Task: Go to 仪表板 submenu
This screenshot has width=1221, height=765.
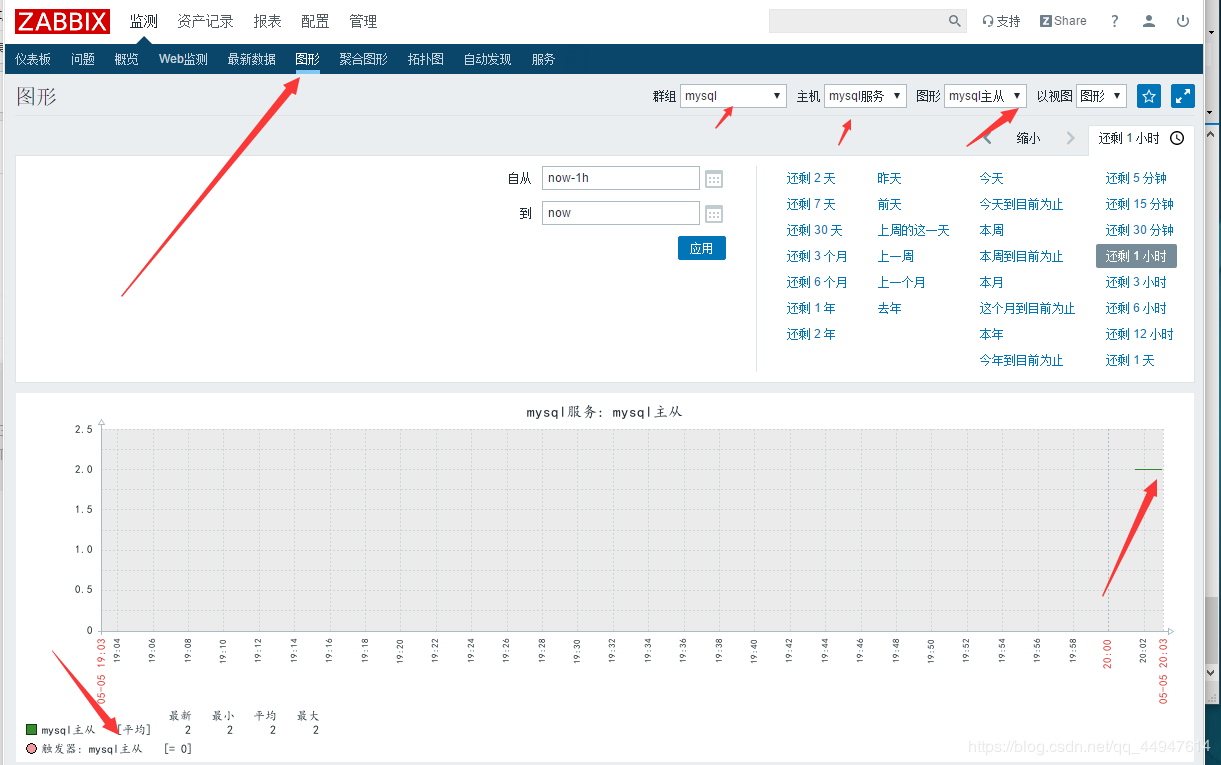Action: pos(33,59)
